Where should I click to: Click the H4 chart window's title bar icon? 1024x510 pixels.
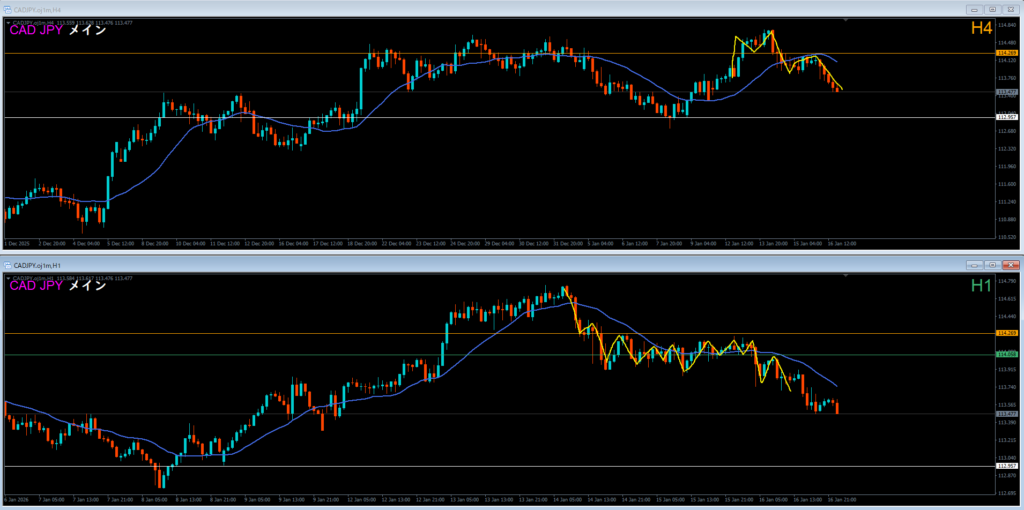coord(7,10)
